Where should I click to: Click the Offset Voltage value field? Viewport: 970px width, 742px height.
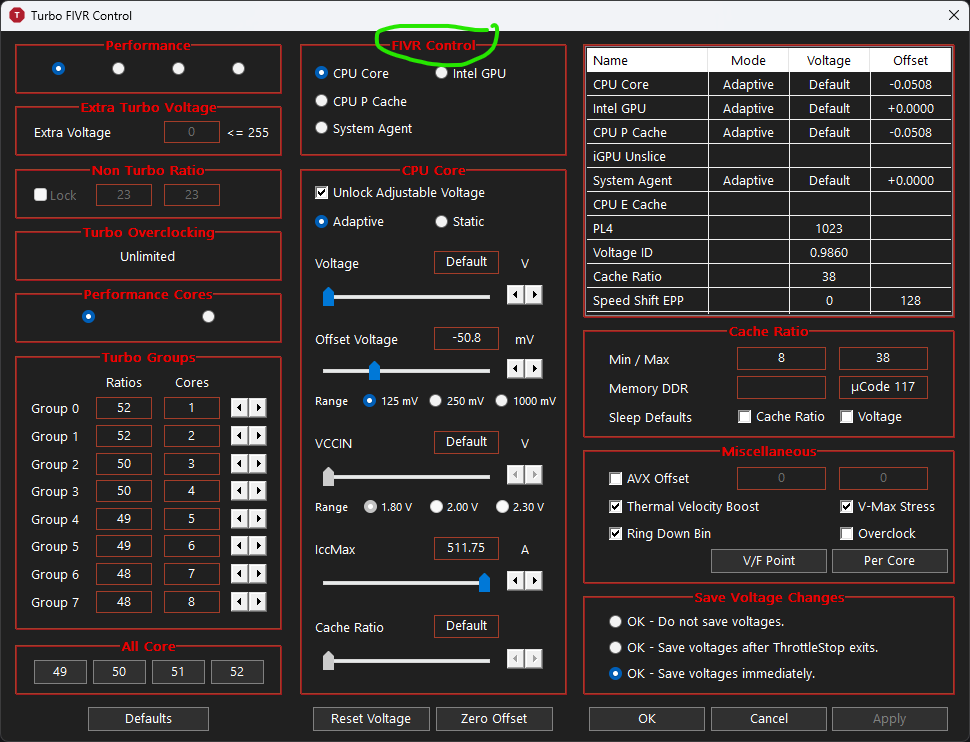(466, 338)
